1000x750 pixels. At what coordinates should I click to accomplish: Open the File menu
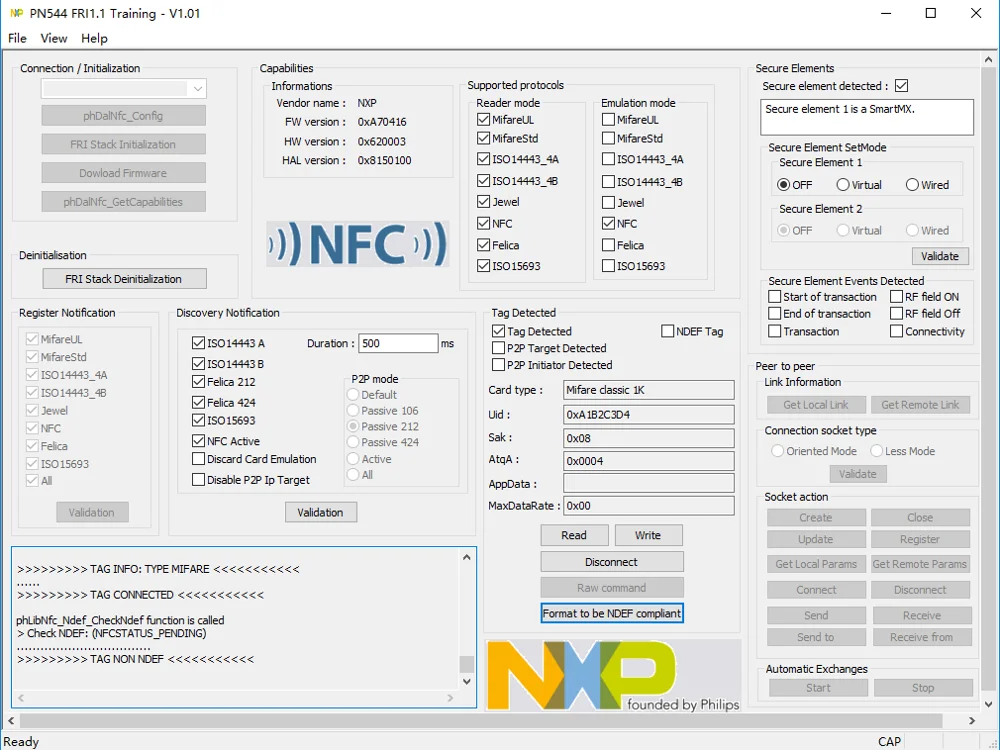tap(17, 38)
